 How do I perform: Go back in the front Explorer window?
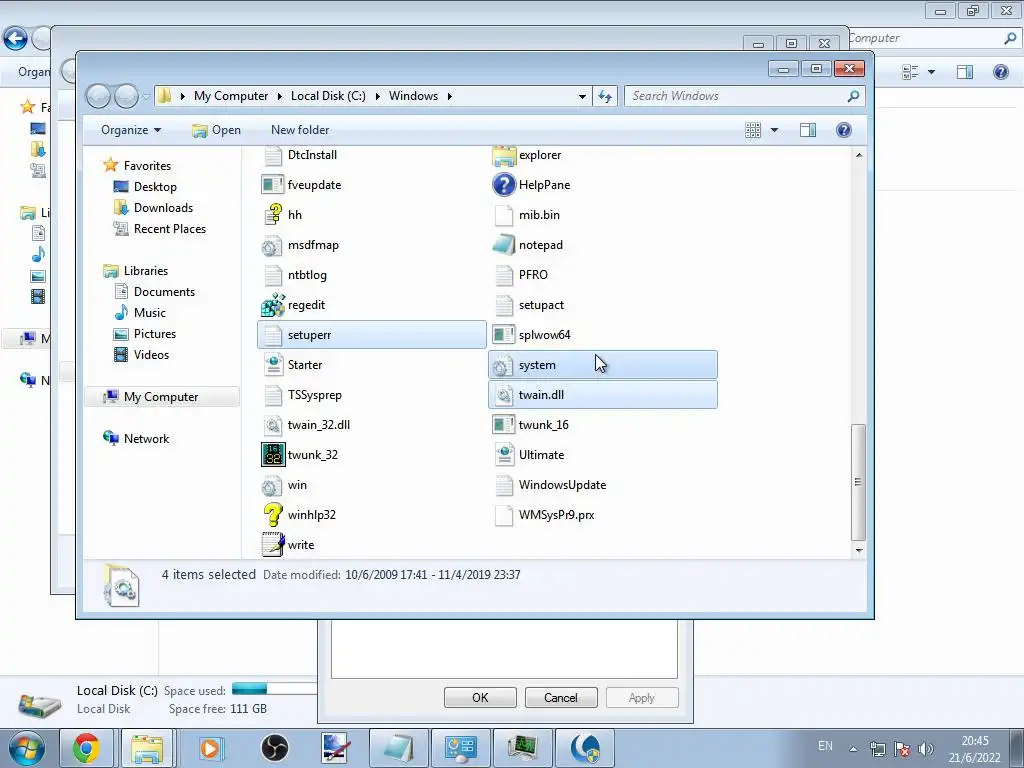99,97
